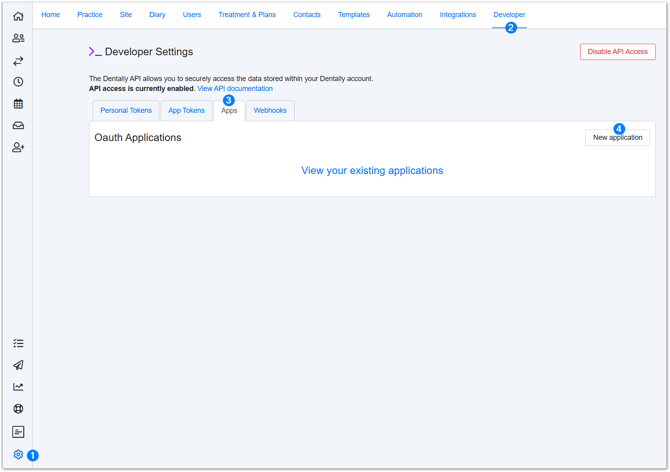670x472 pixels.
Task: Open the settings gear icon
Action: pyautogui.click(x=18, y=454)
